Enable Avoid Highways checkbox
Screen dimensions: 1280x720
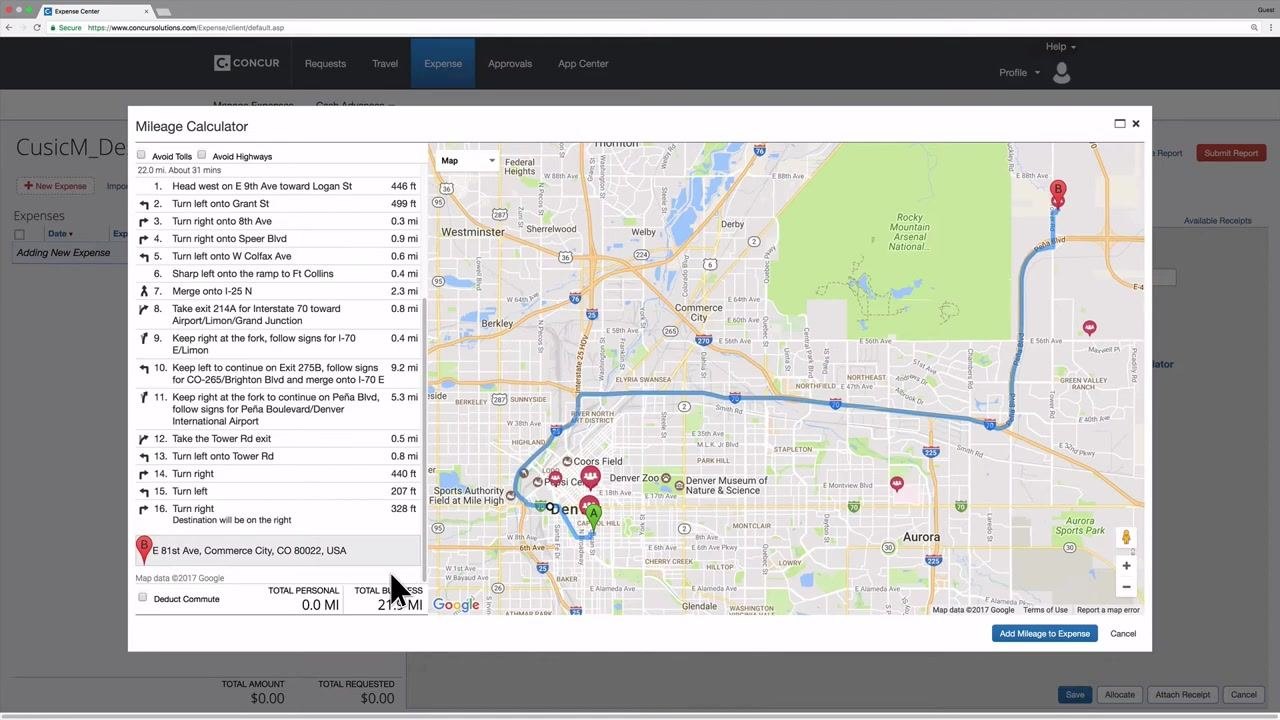point(202,155)
